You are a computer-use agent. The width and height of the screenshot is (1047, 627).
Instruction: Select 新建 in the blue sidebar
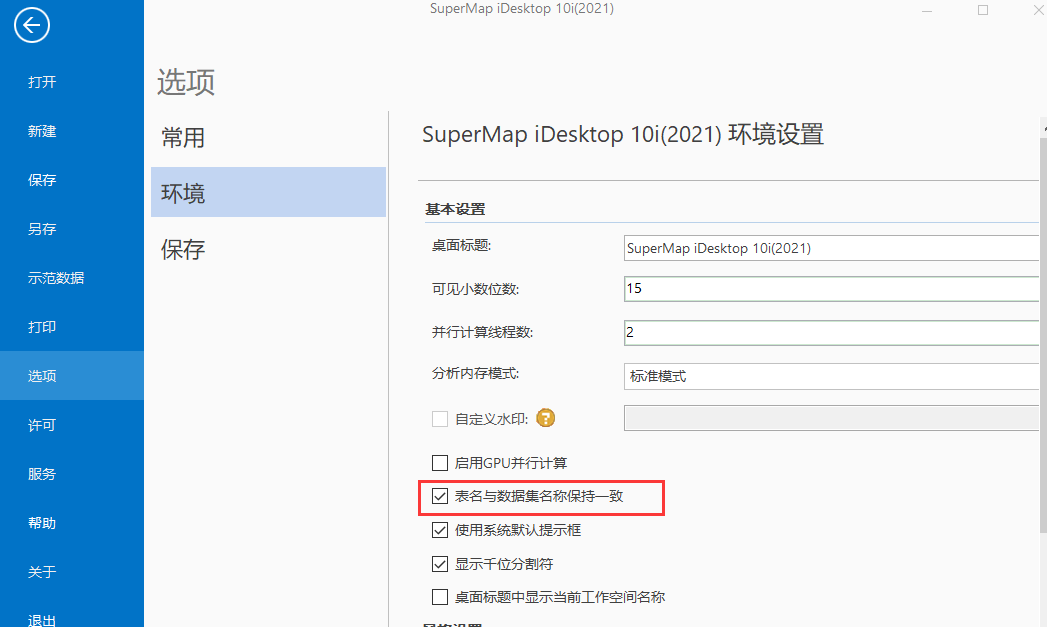click(x=42, y=131)
